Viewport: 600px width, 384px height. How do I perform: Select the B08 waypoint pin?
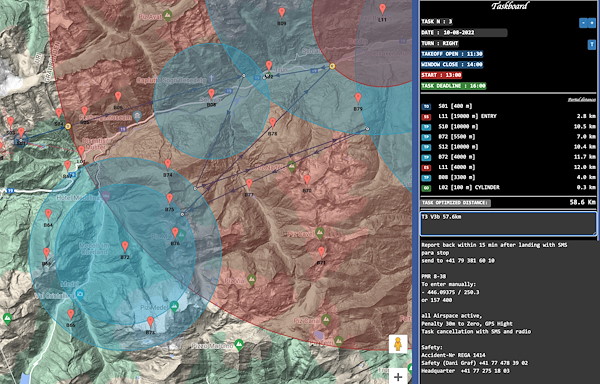tap(211, 94)
